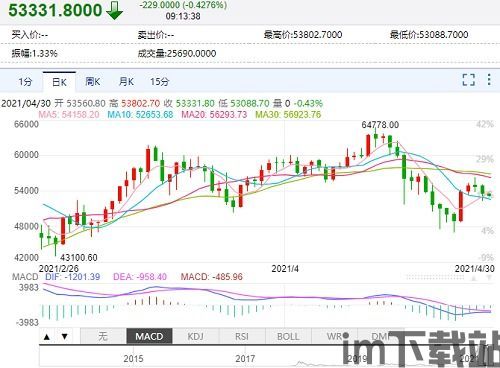Click the current price 53331.8000
This screenshot has width=500, height=368.
[55, 10]
